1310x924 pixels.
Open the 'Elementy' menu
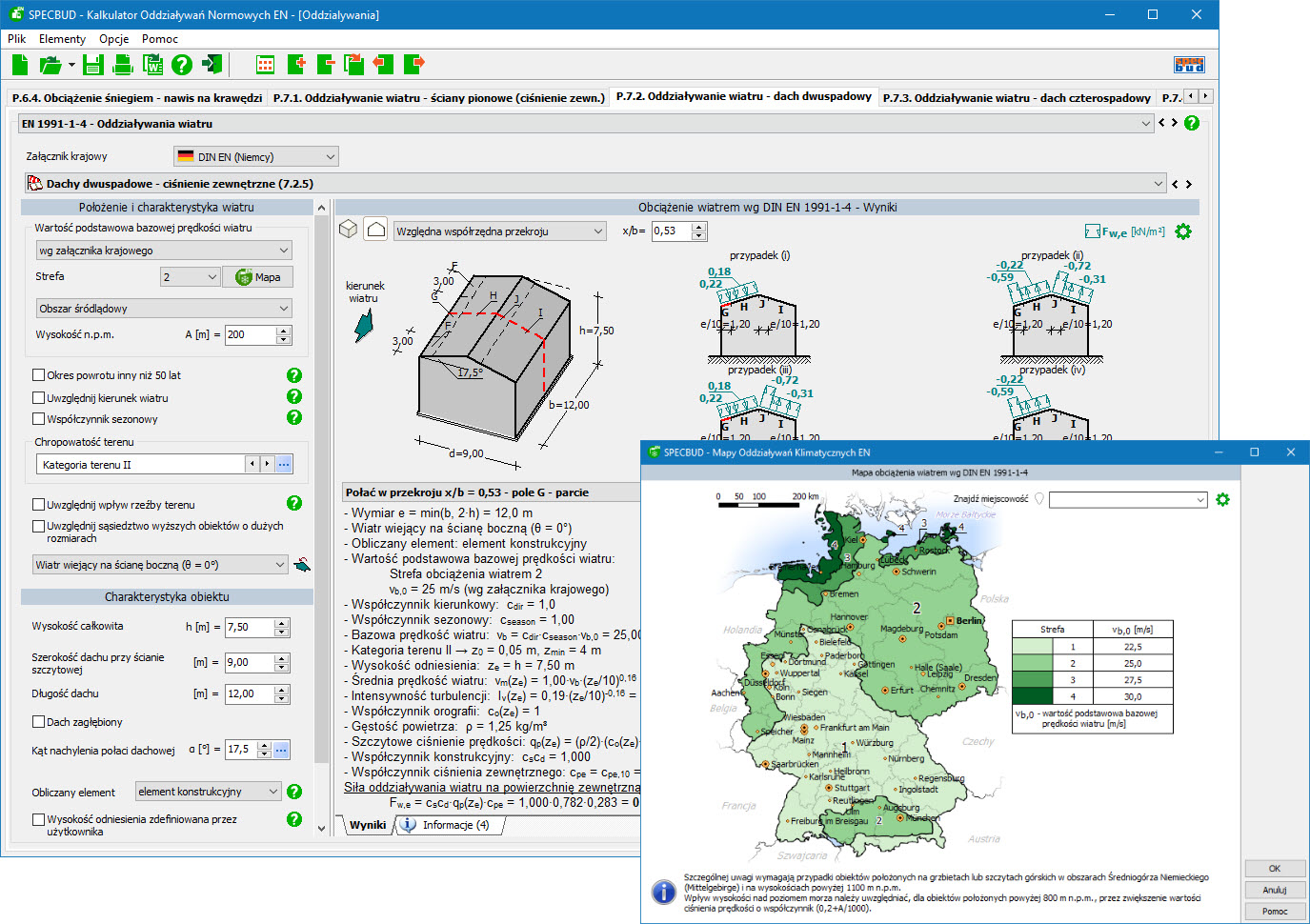coord(62,39)
